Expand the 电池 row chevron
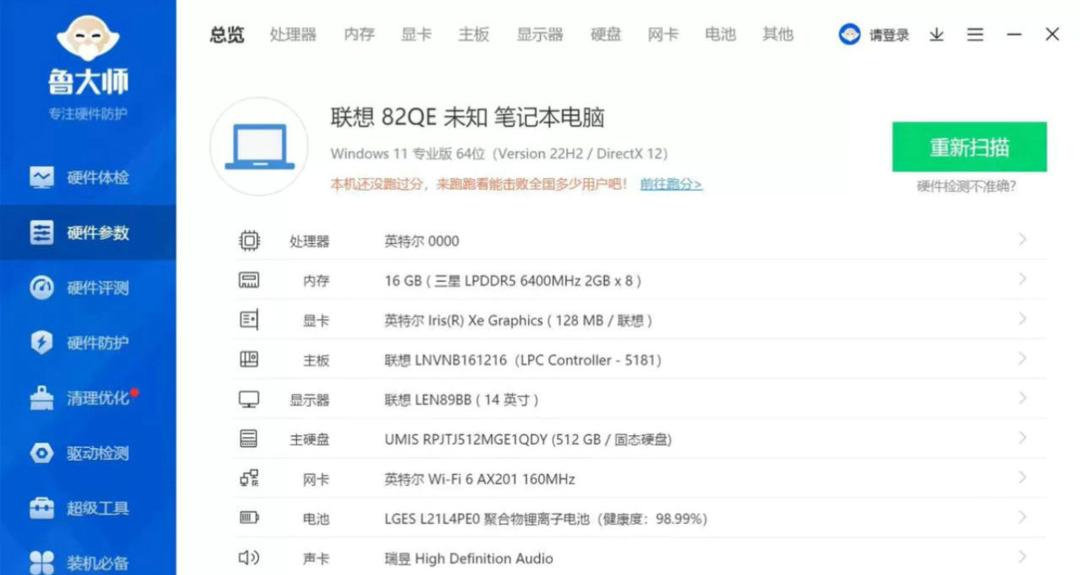Image resolution: width=1080 pixels, height=575 pixels. click(1022, 516)
